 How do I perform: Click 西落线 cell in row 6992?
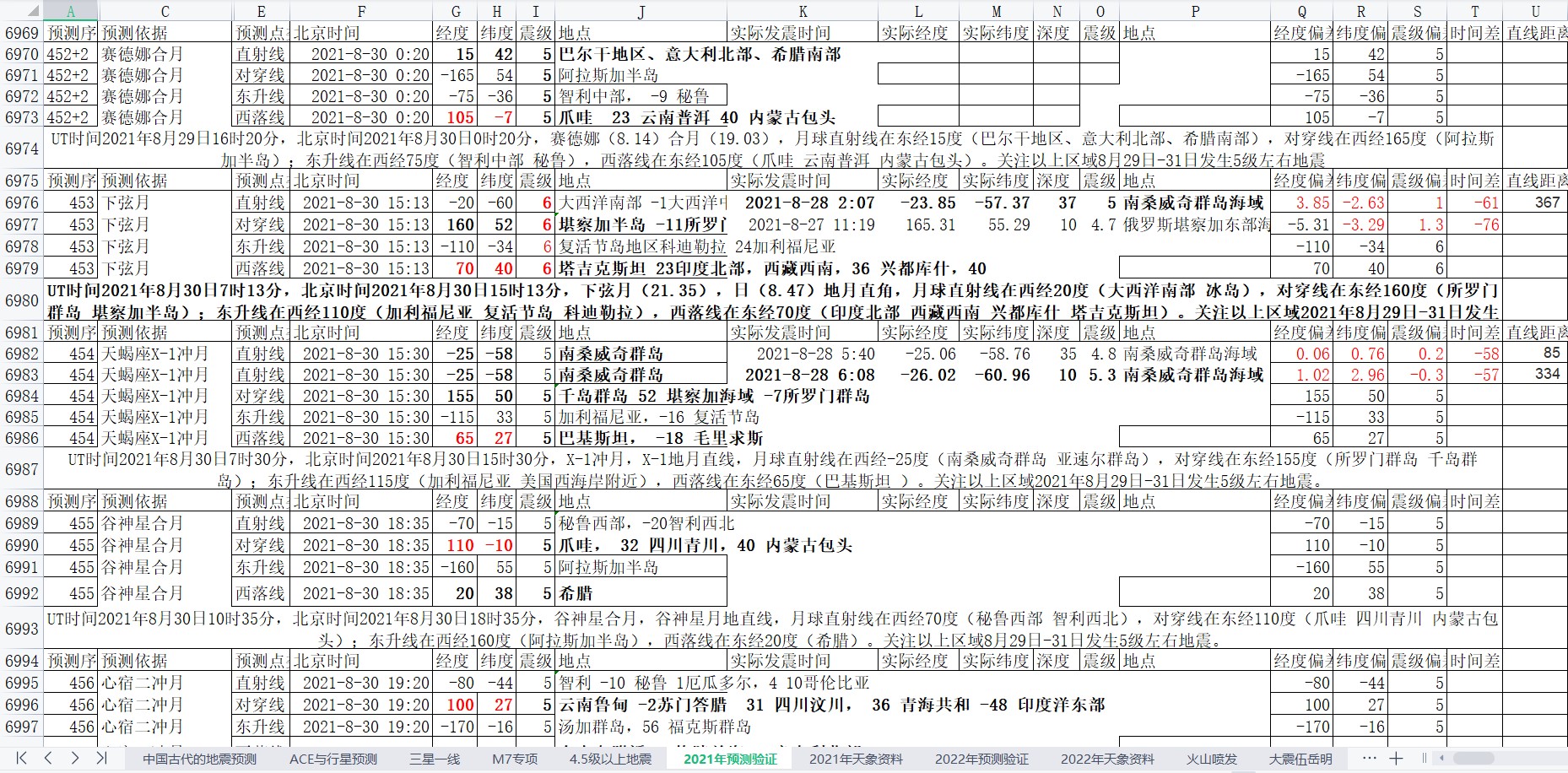261,593
